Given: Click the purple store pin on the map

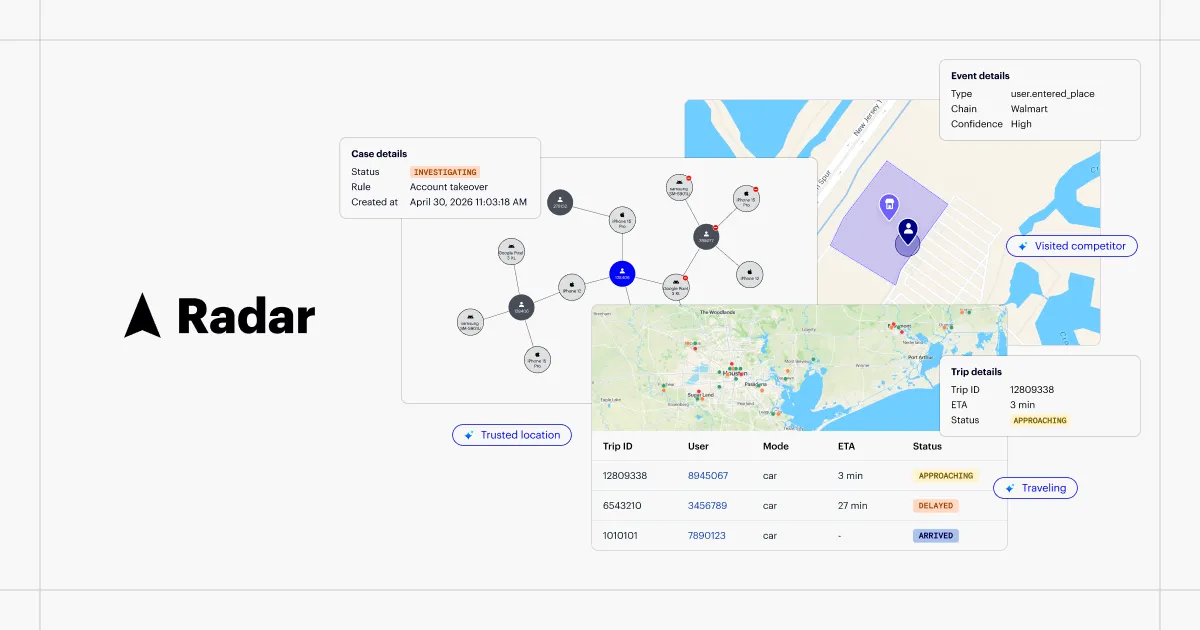Looking at the screenshot, I should [887, 207].
